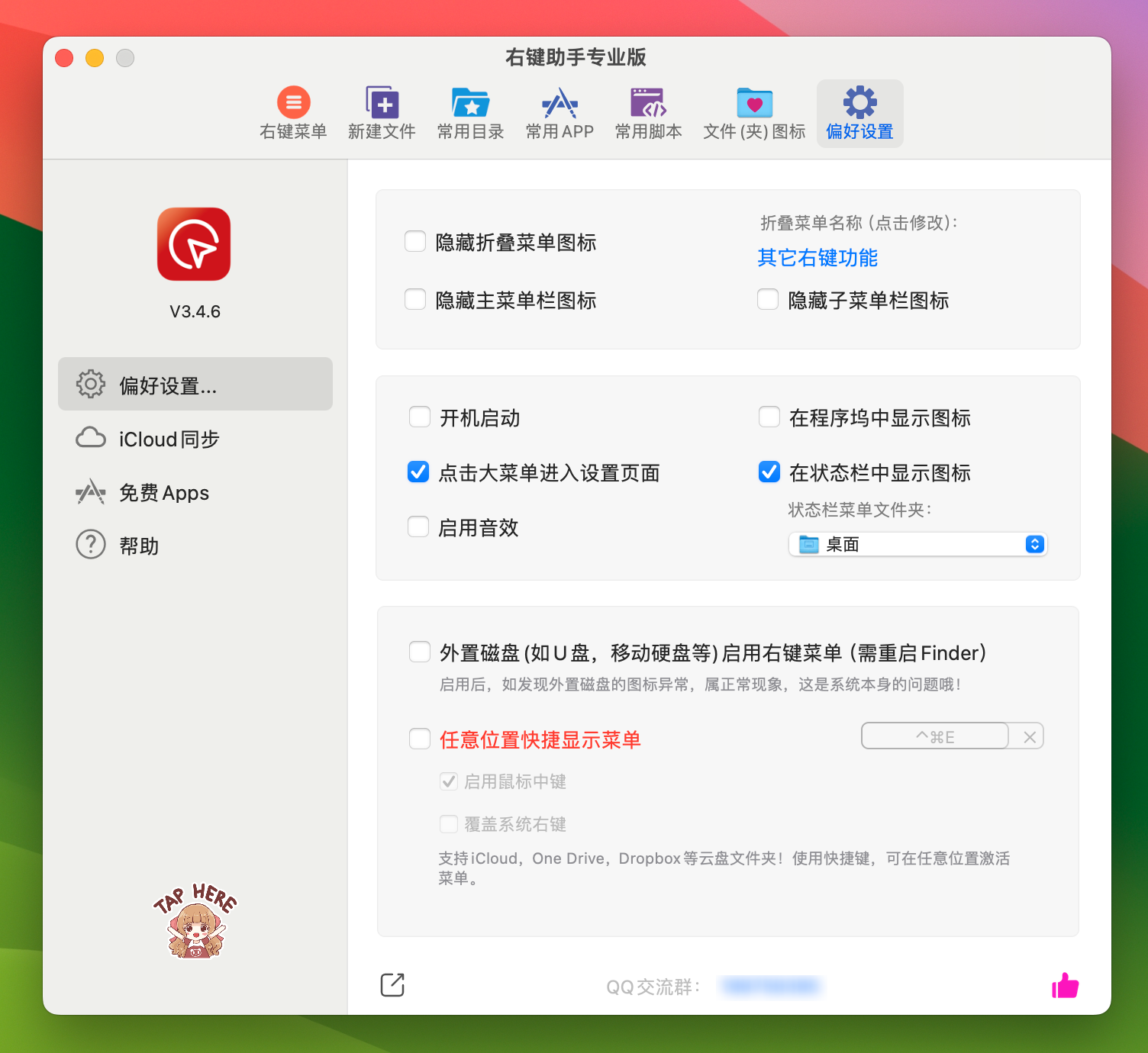This screenshot has height=1053, width=1148.
Task: Clear the shortcut with the X button
Action: point(1030,737)
